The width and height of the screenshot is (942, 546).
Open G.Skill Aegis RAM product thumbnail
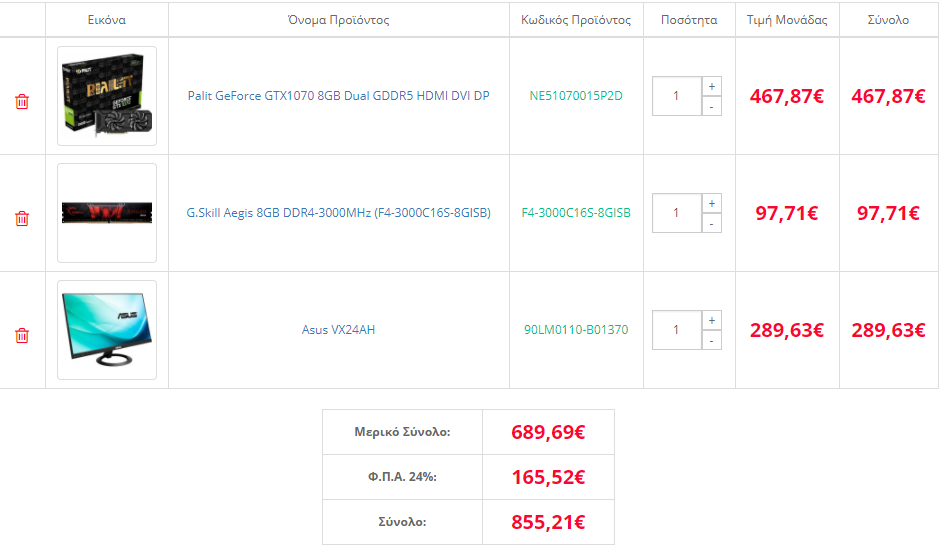(x=107, y=213)
